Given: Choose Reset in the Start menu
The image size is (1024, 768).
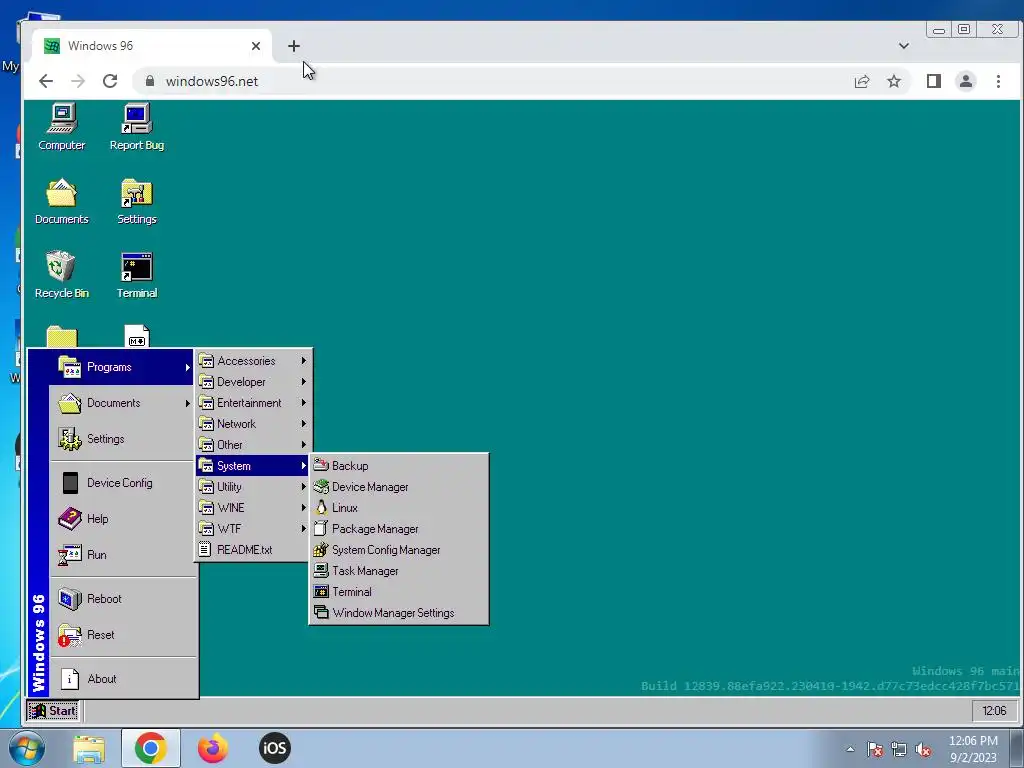Looking at the screenshot, I should pyautogui.click(x=122, y=634).
